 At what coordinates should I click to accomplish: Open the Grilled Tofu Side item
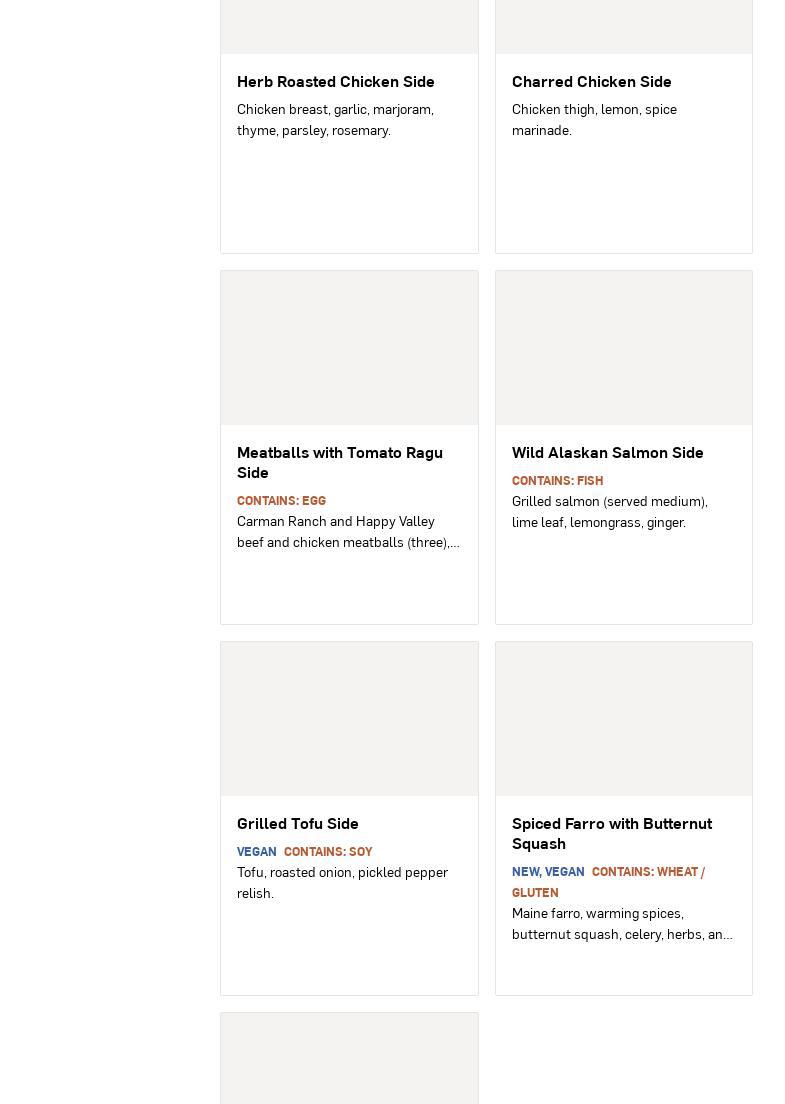point(297,824)
